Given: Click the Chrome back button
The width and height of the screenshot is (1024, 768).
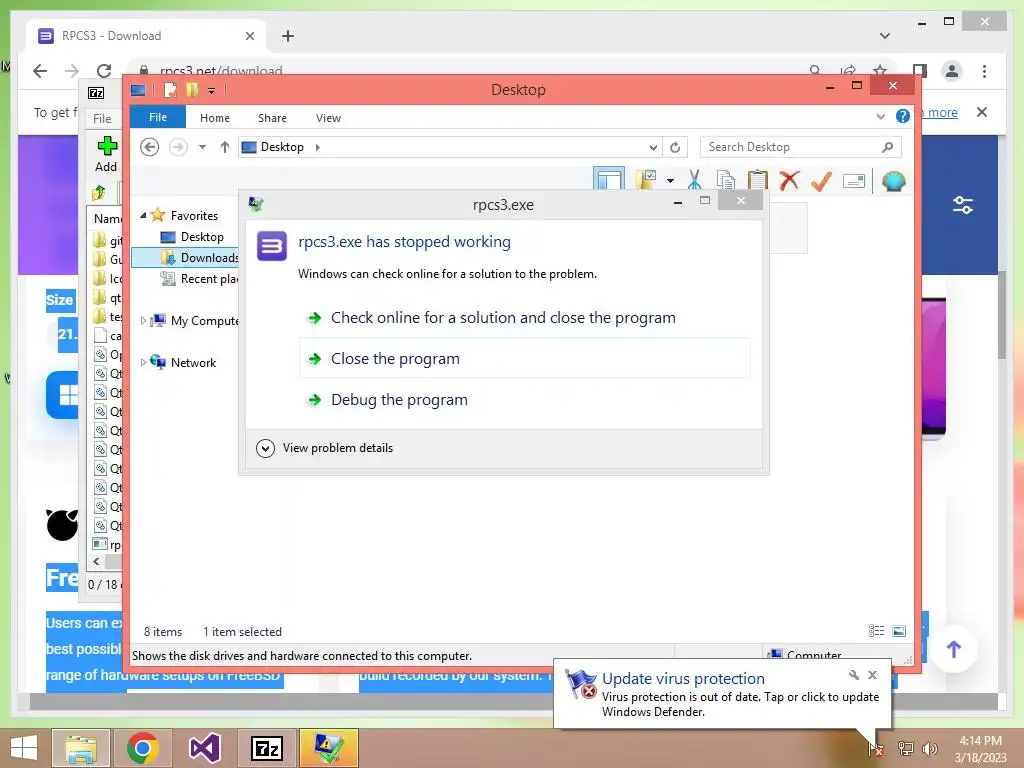Looking at the screenshot, I should pos(40,71).
